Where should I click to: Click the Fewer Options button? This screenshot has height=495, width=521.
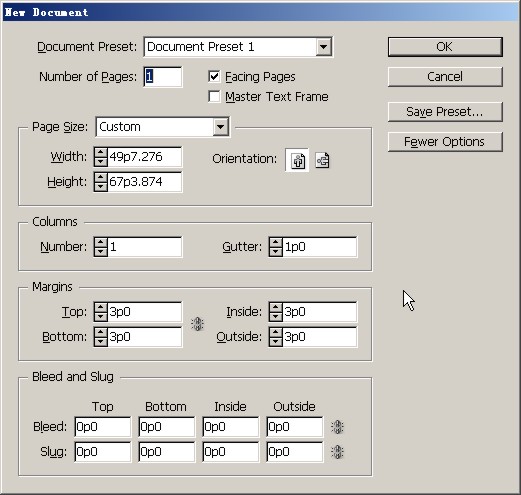tap(445, 142)
